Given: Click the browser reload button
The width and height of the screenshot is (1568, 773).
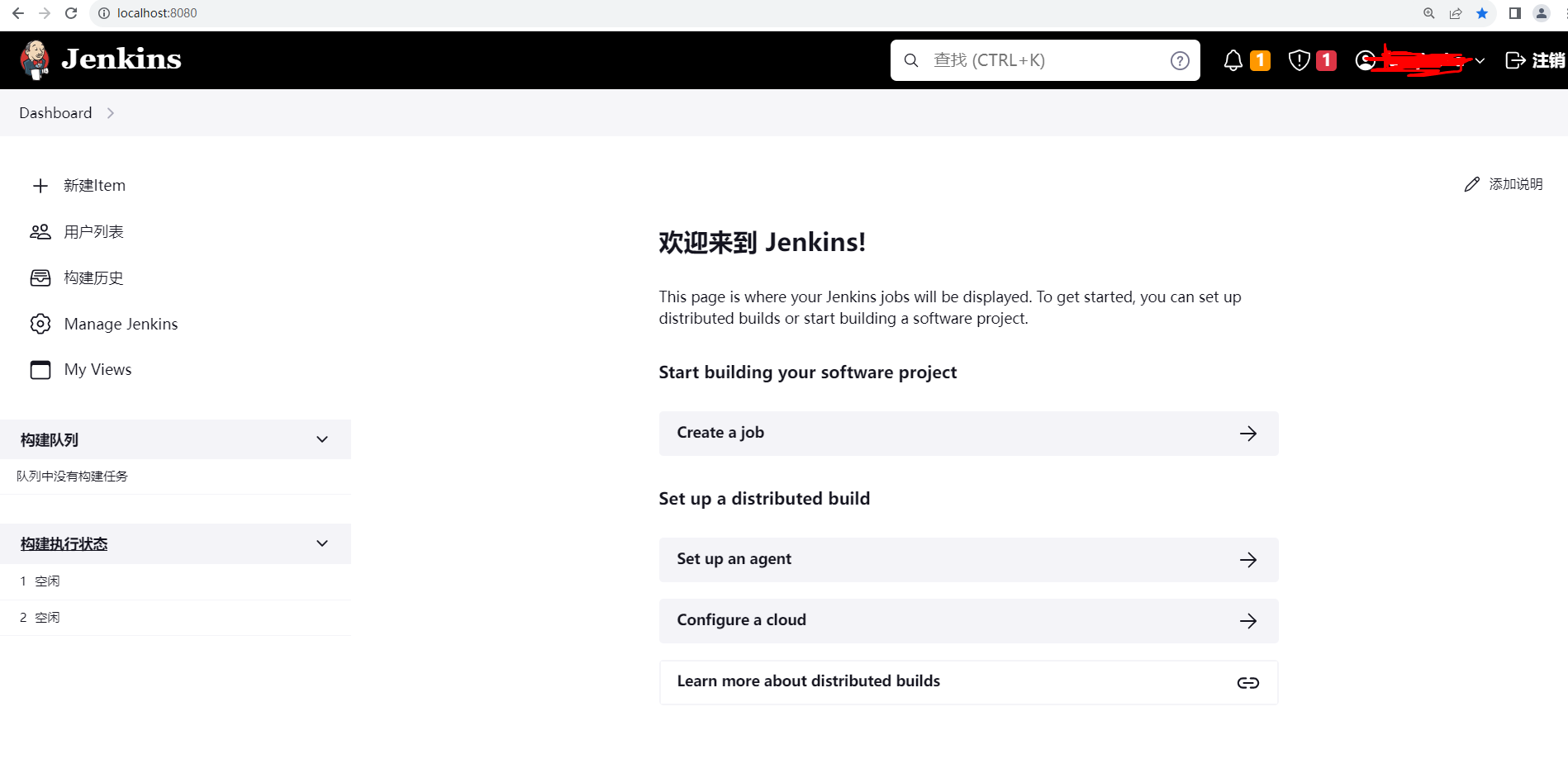Looking at the screenshot, I should click(71, 13).
